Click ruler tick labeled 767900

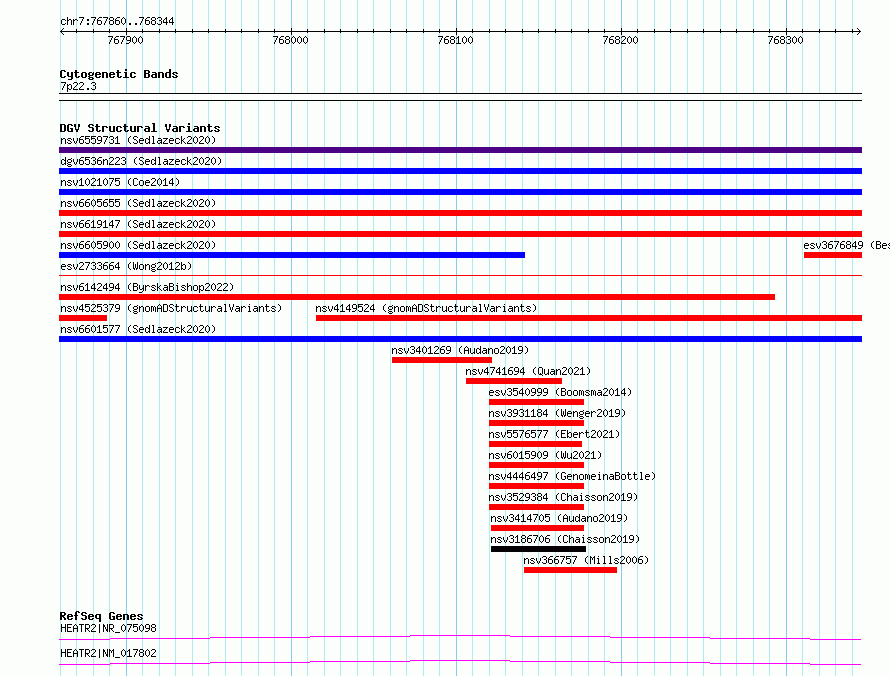pos(125,40)
